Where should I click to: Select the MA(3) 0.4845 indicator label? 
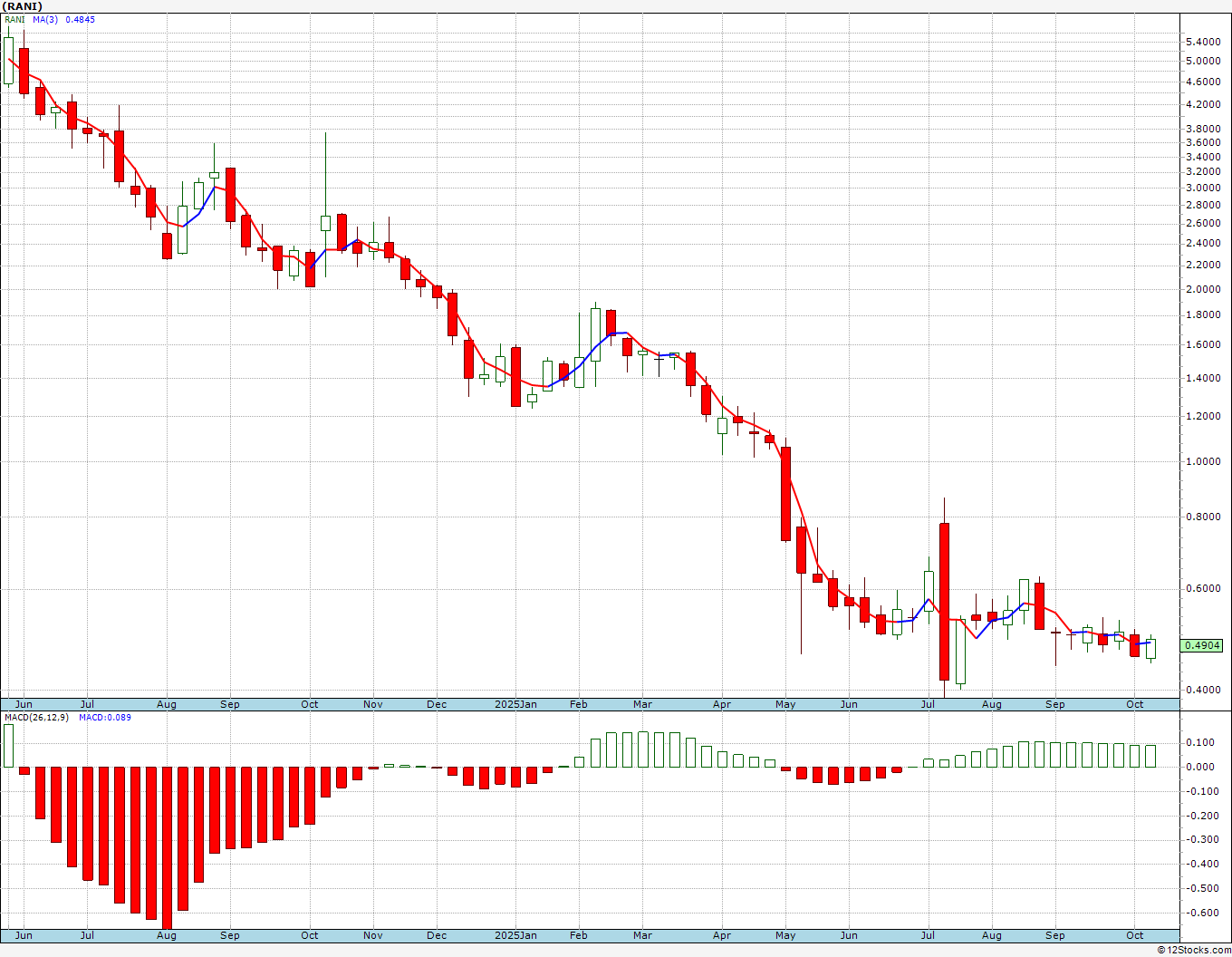(x=63, y=19)
